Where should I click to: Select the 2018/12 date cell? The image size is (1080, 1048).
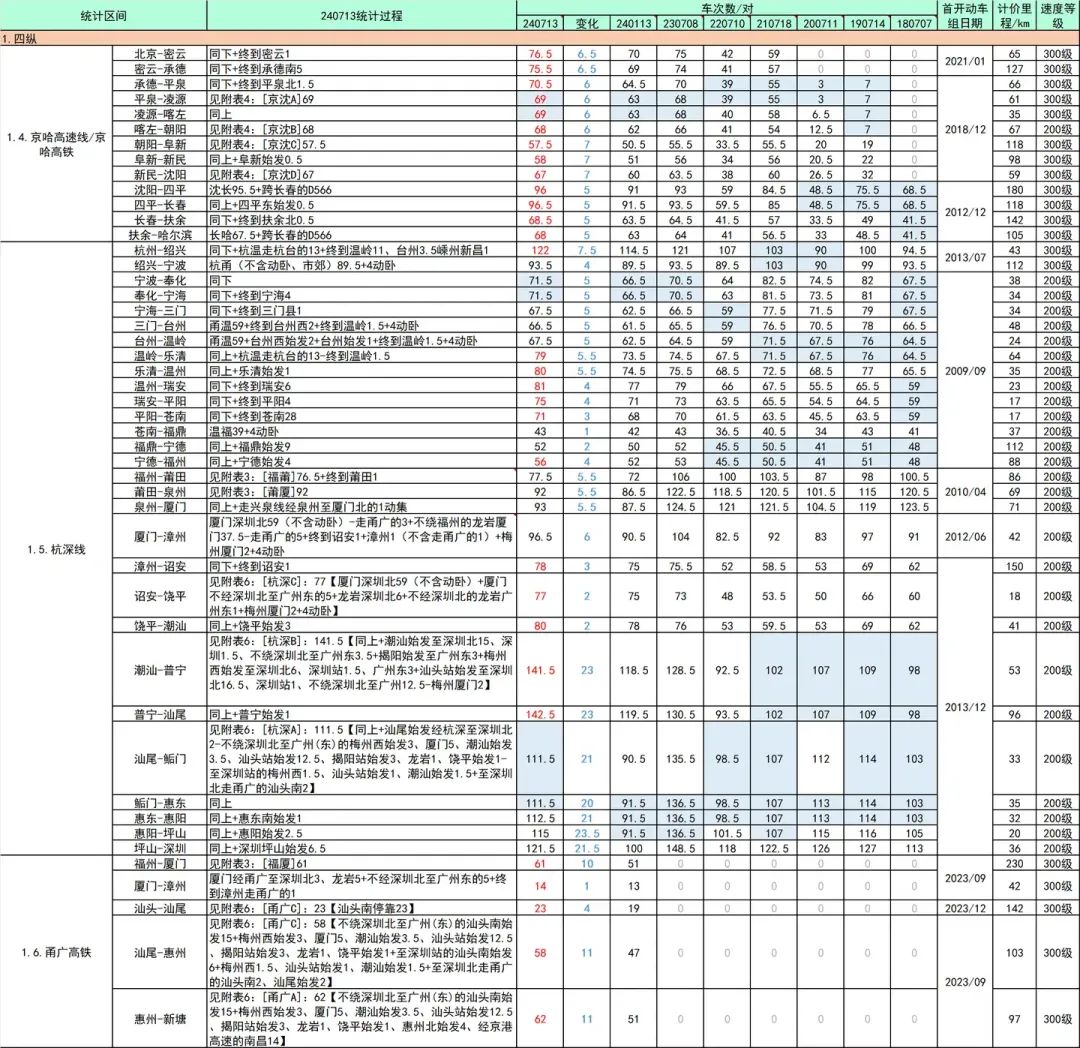[965, 129]
